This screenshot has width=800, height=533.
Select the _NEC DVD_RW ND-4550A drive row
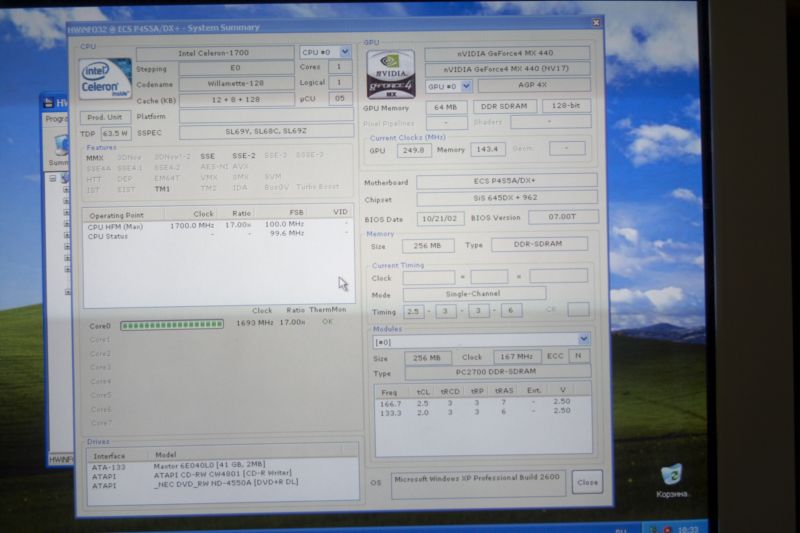222,484
